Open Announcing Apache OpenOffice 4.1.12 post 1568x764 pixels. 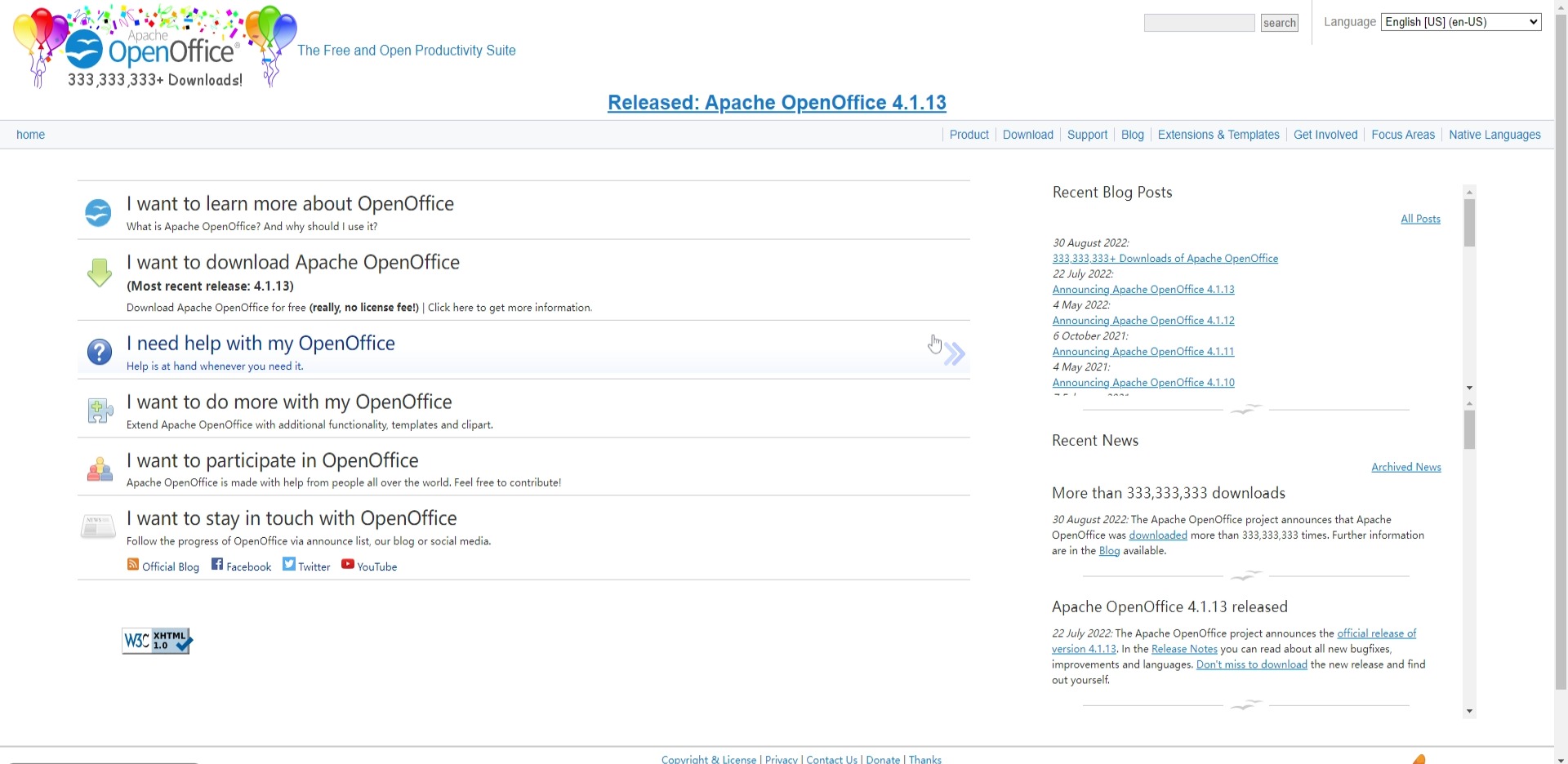[1143, 321]
